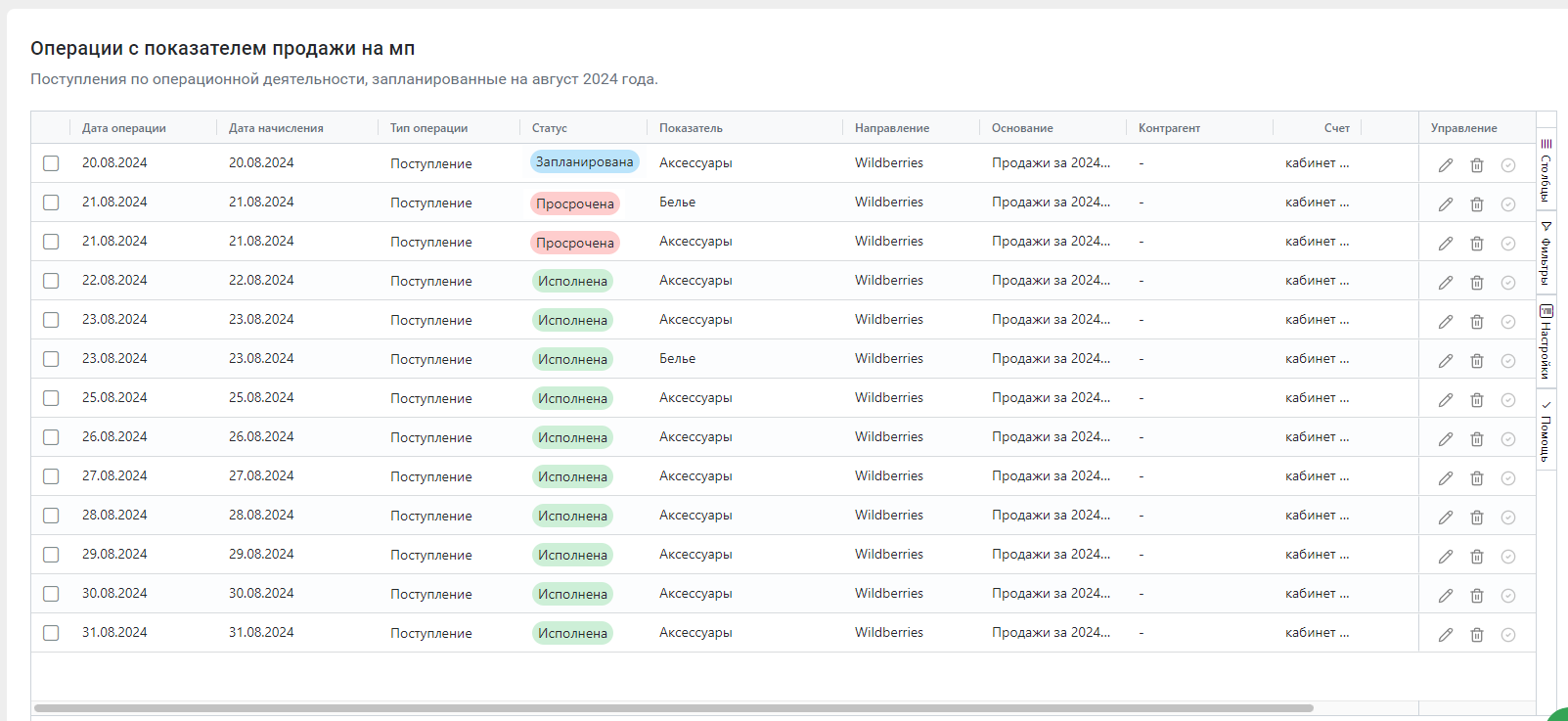Delete the 30.08.2024 operation
Viewport: 1568px width, 721px height.
pyautogui.click(x=1477, y=596)
